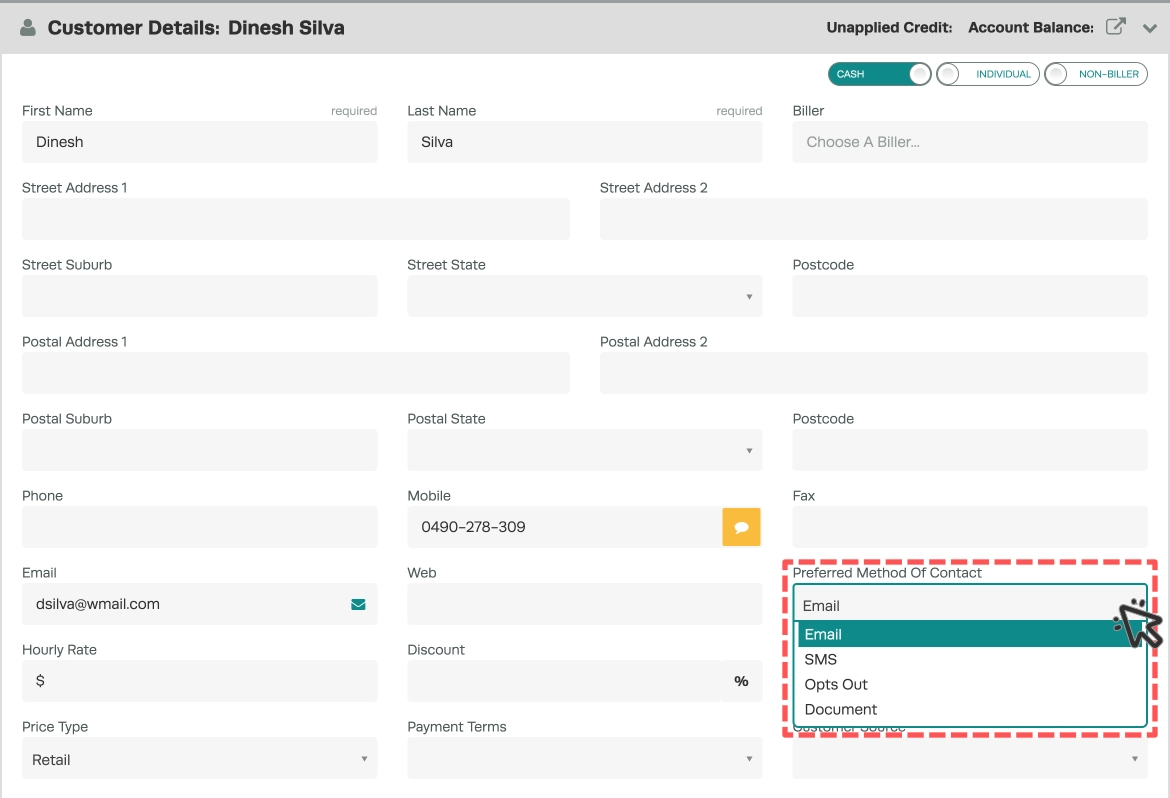Toggle the INDIVIDUAL switch
The image size is (1170, 798).
987,74
